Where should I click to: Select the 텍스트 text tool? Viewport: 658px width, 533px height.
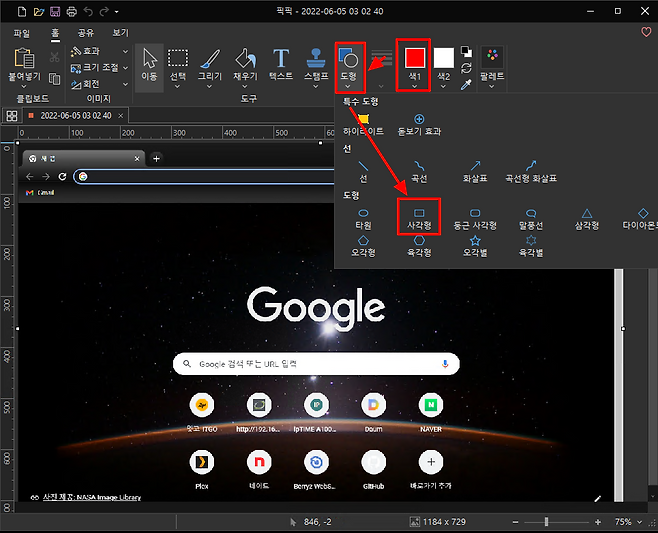click(x=281, y=66)
